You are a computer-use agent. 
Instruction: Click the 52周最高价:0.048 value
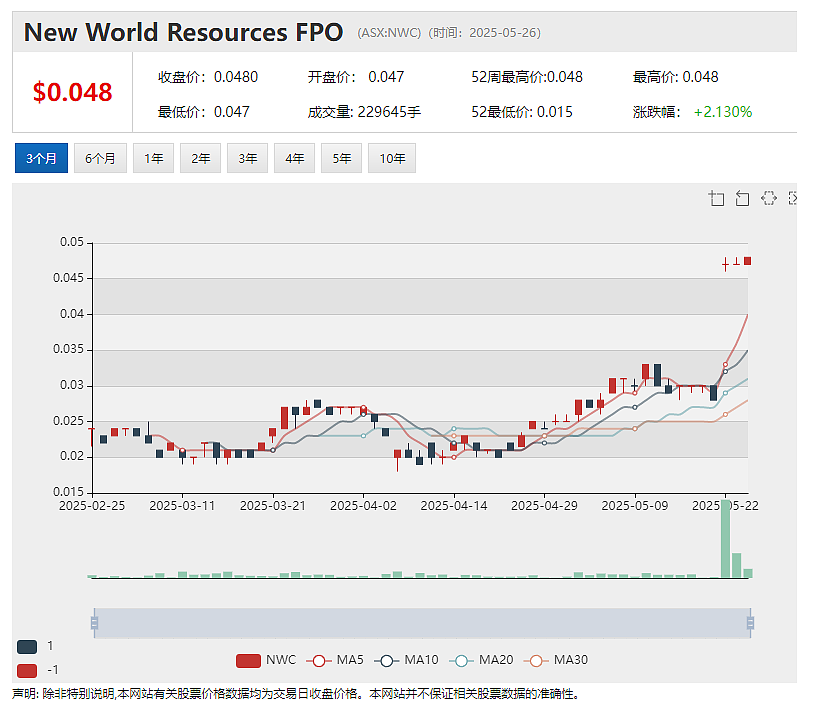click(527, 77)
